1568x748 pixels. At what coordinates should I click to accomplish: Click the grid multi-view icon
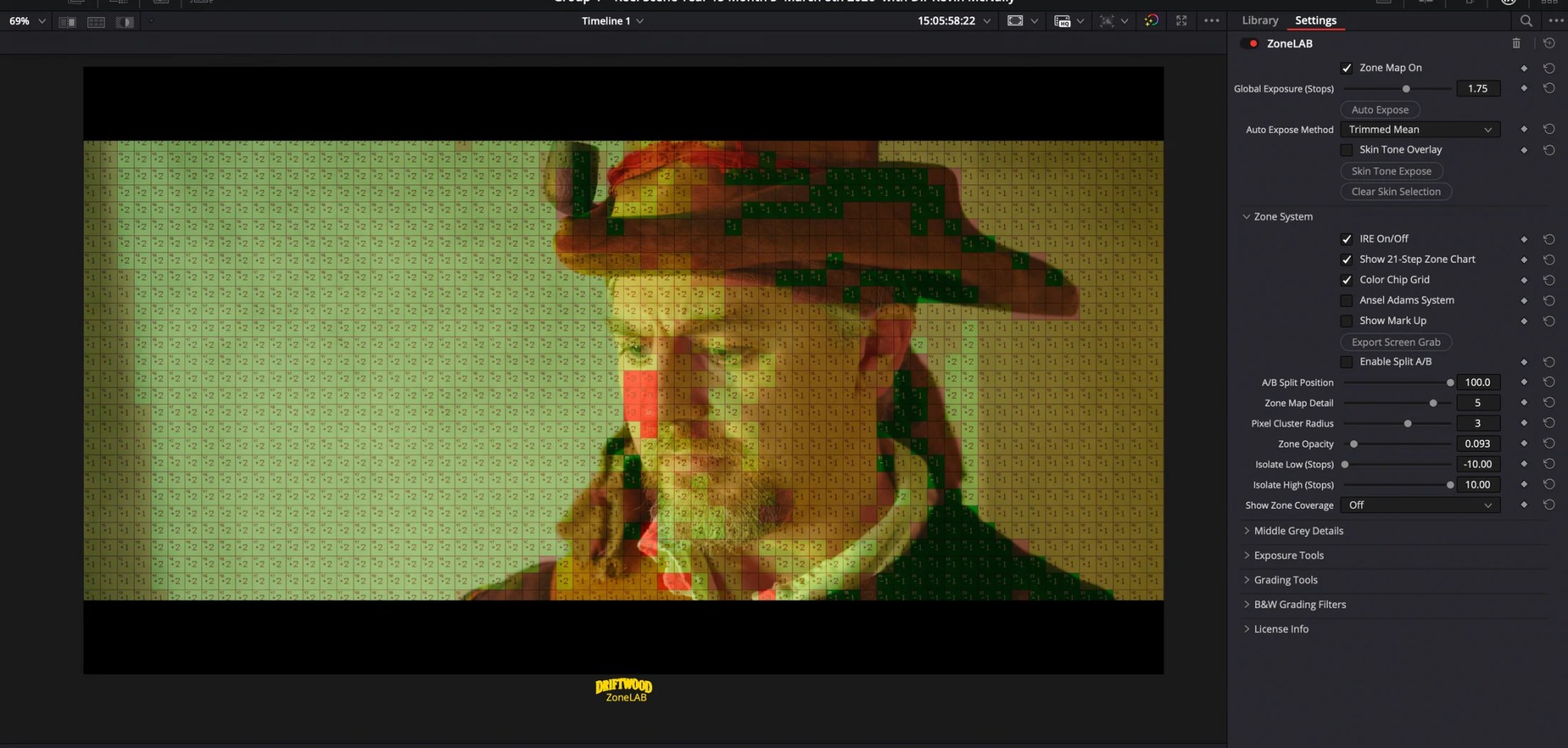(x=96, y=22)
